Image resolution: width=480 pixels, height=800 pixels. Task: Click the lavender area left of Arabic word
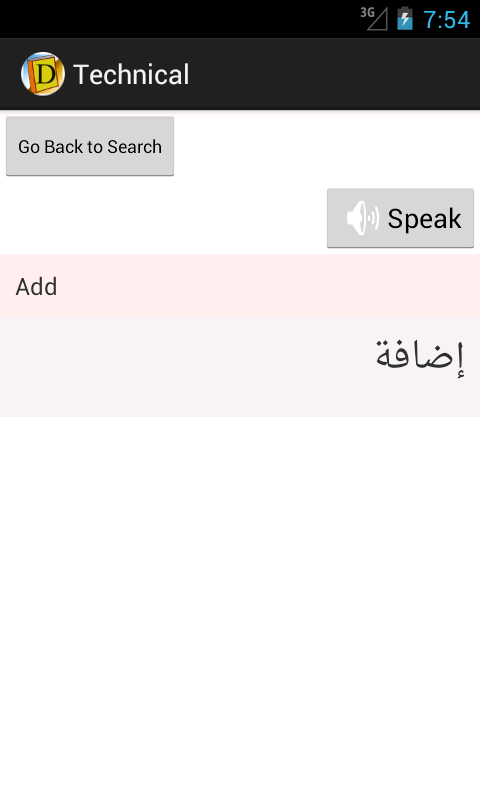pos(186,367)
